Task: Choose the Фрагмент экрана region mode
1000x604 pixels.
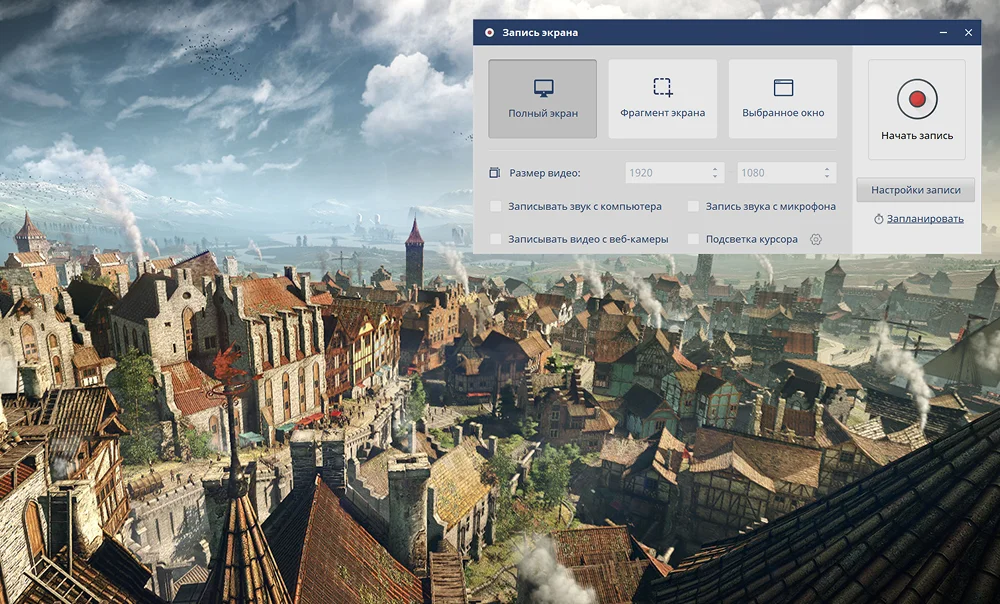Action: click(662, 99)
